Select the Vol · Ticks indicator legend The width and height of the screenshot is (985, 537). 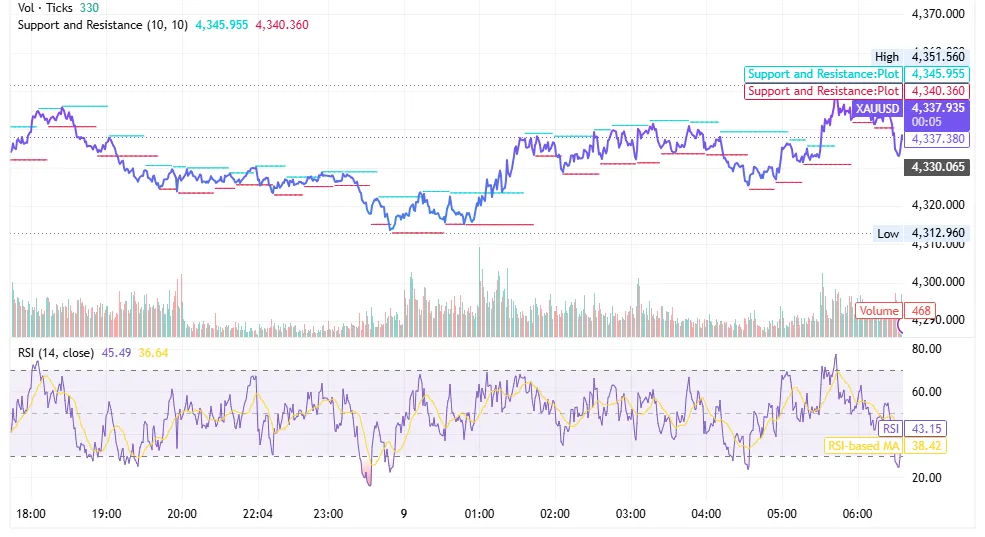[45, 8]
